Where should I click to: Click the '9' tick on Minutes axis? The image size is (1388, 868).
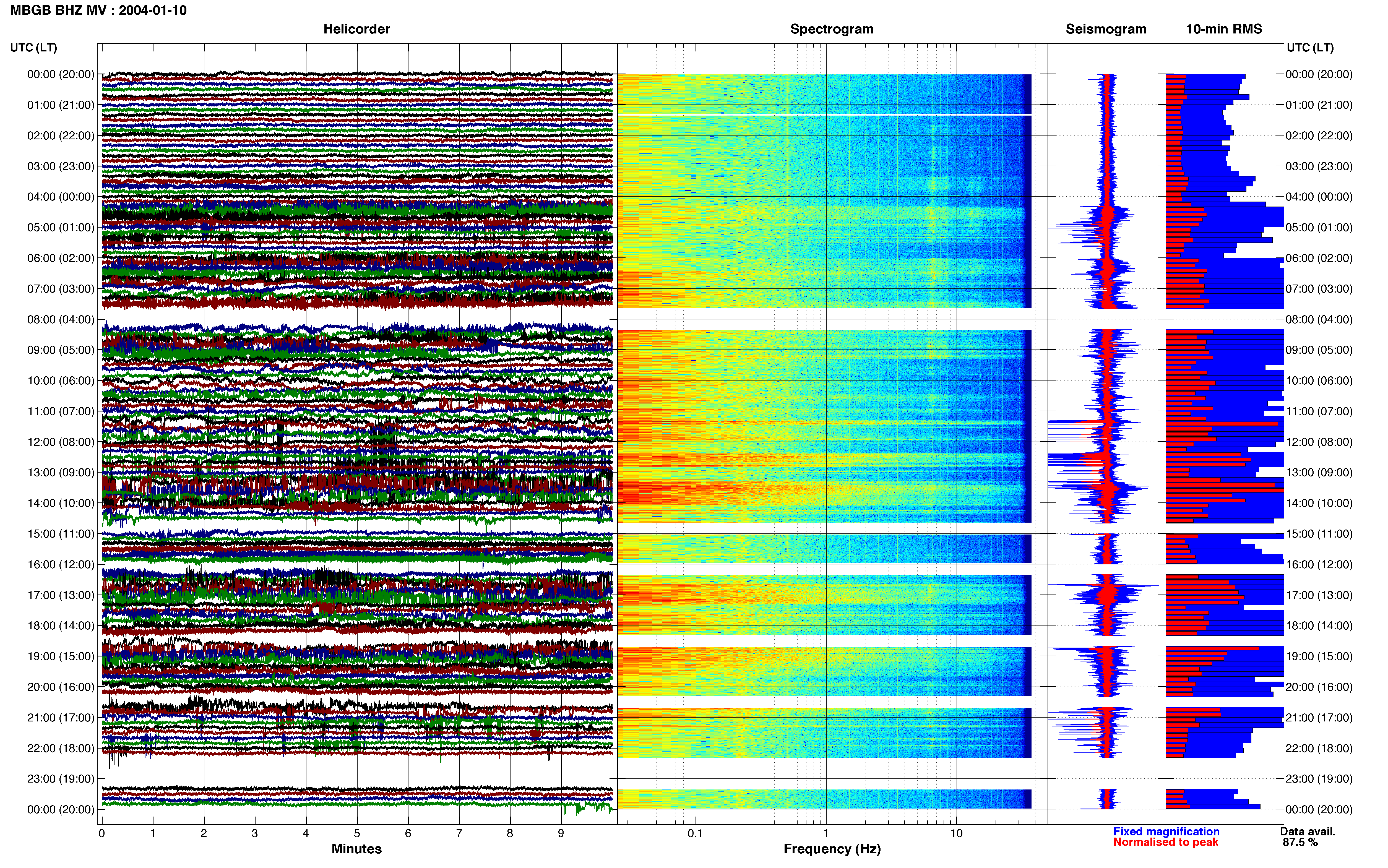[561, 833]
